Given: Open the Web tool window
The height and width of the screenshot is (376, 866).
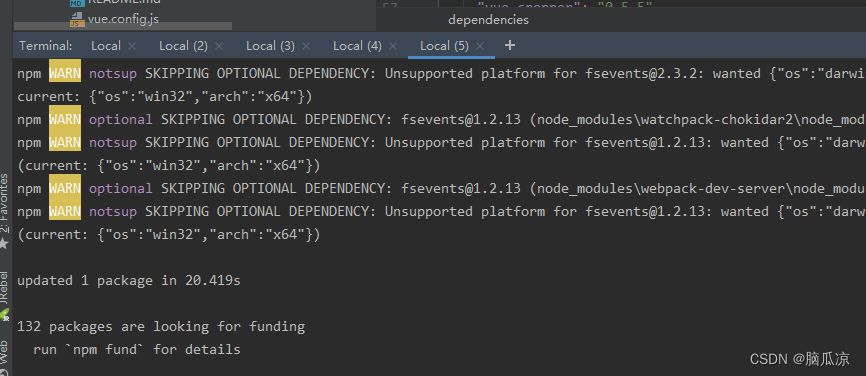Looking at the screenshot, I should [4, 351].
